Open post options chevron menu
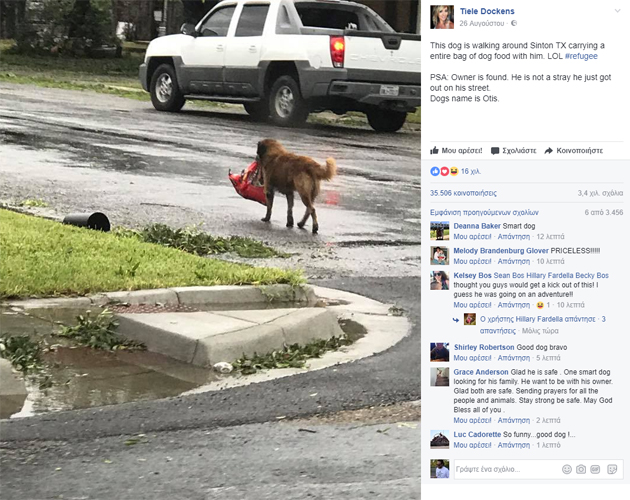The image size is (630, 500). point(618,11)
